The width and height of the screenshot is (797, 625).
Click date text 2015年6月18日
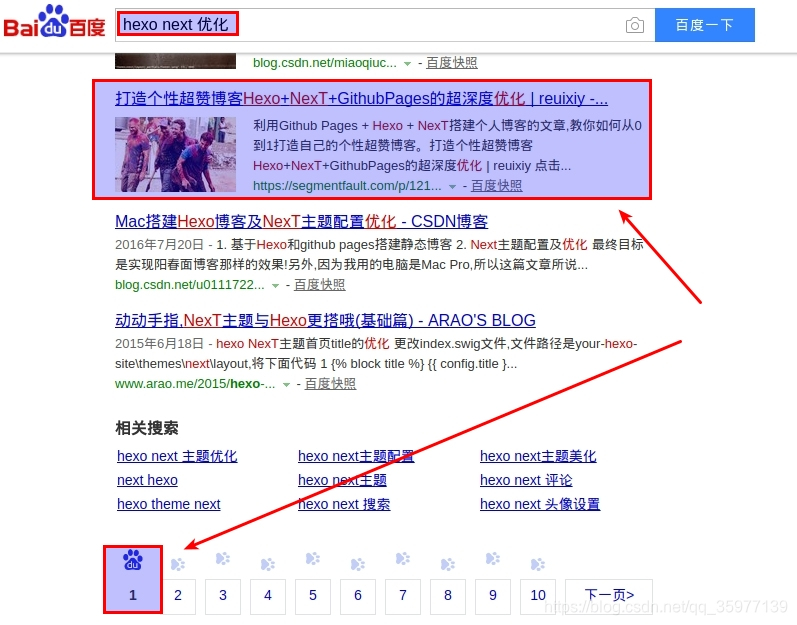159,344
